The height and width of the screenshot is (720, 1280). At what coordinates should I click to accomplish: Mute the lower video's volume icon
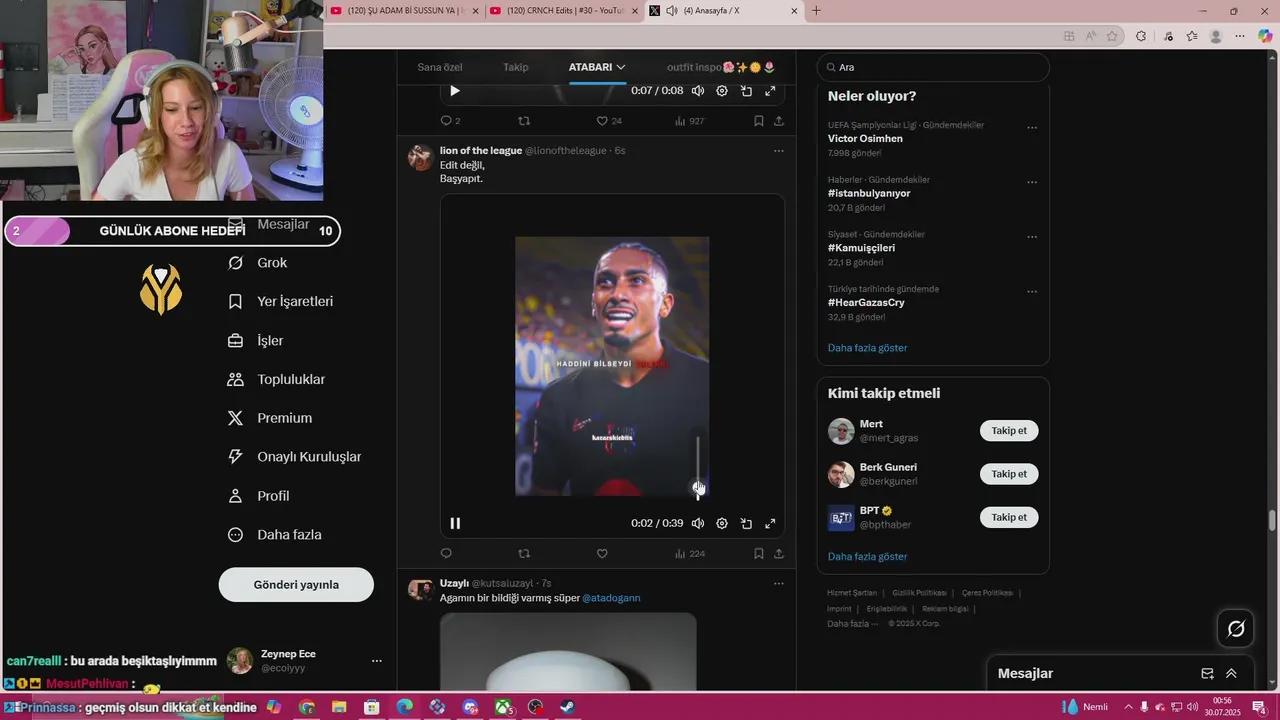[x=698, y=523]
